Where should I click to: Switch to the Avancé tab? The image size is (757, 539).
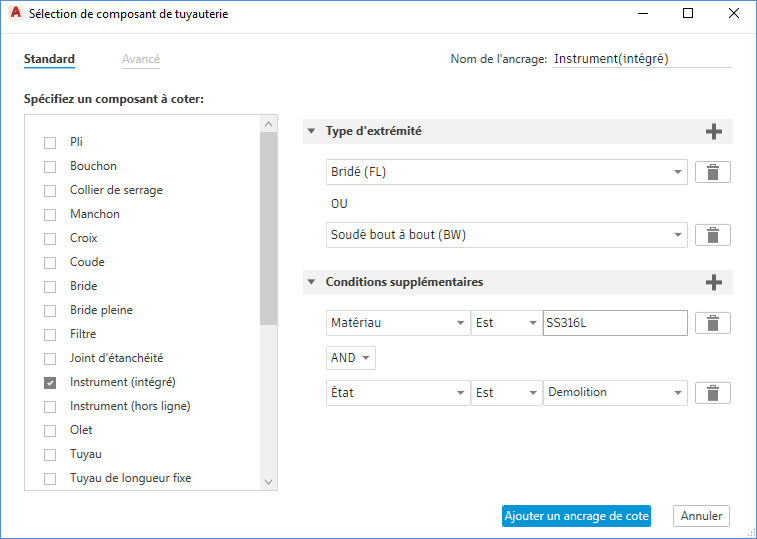141,59
